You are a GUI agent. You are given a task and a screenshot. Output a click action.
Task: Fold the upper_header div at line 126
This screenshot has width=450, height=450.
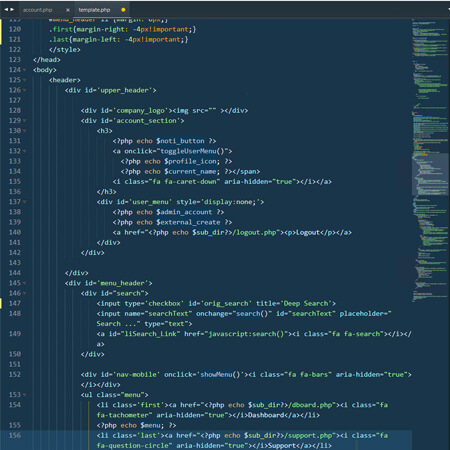[x=24, y=90]
